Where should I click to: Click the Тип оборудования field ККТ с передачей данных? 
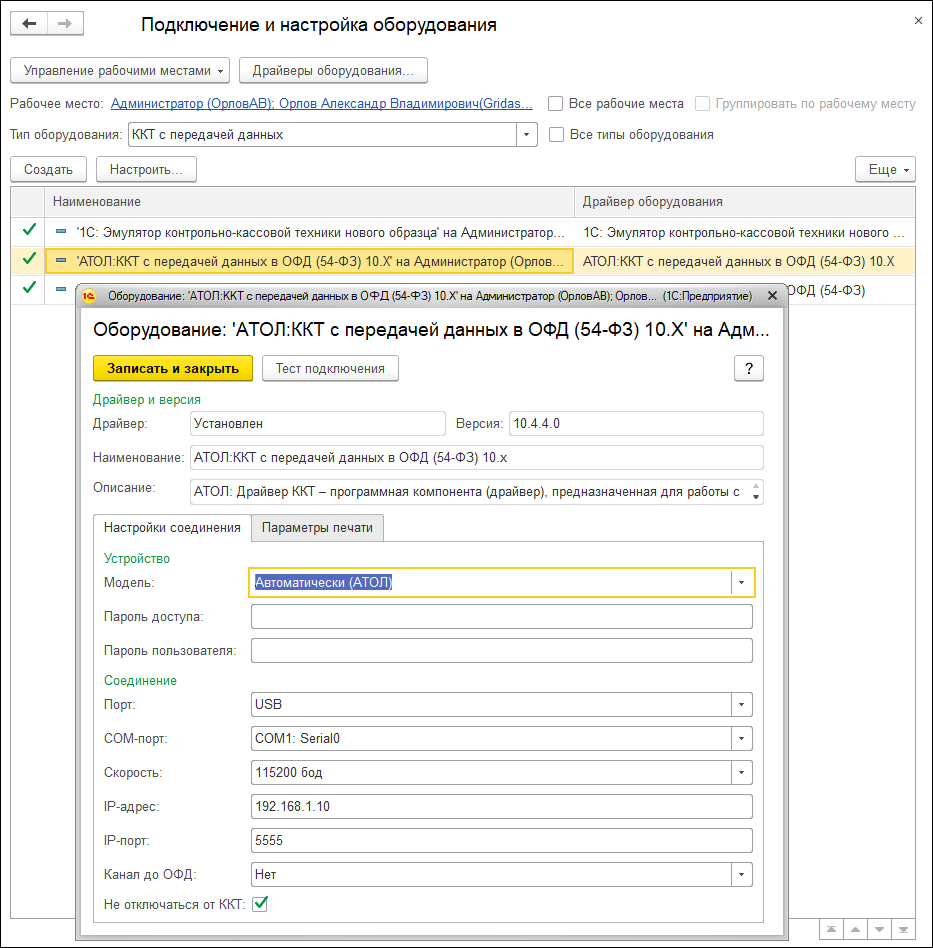[322, 134]
